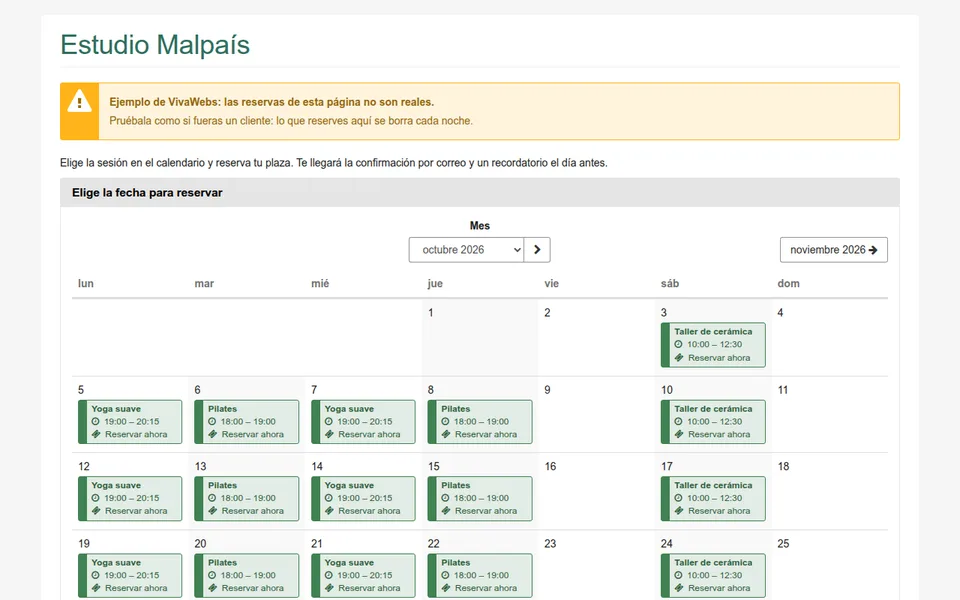Open Taller de cerámica on day 3
The image size is (960, 600).
713,345
